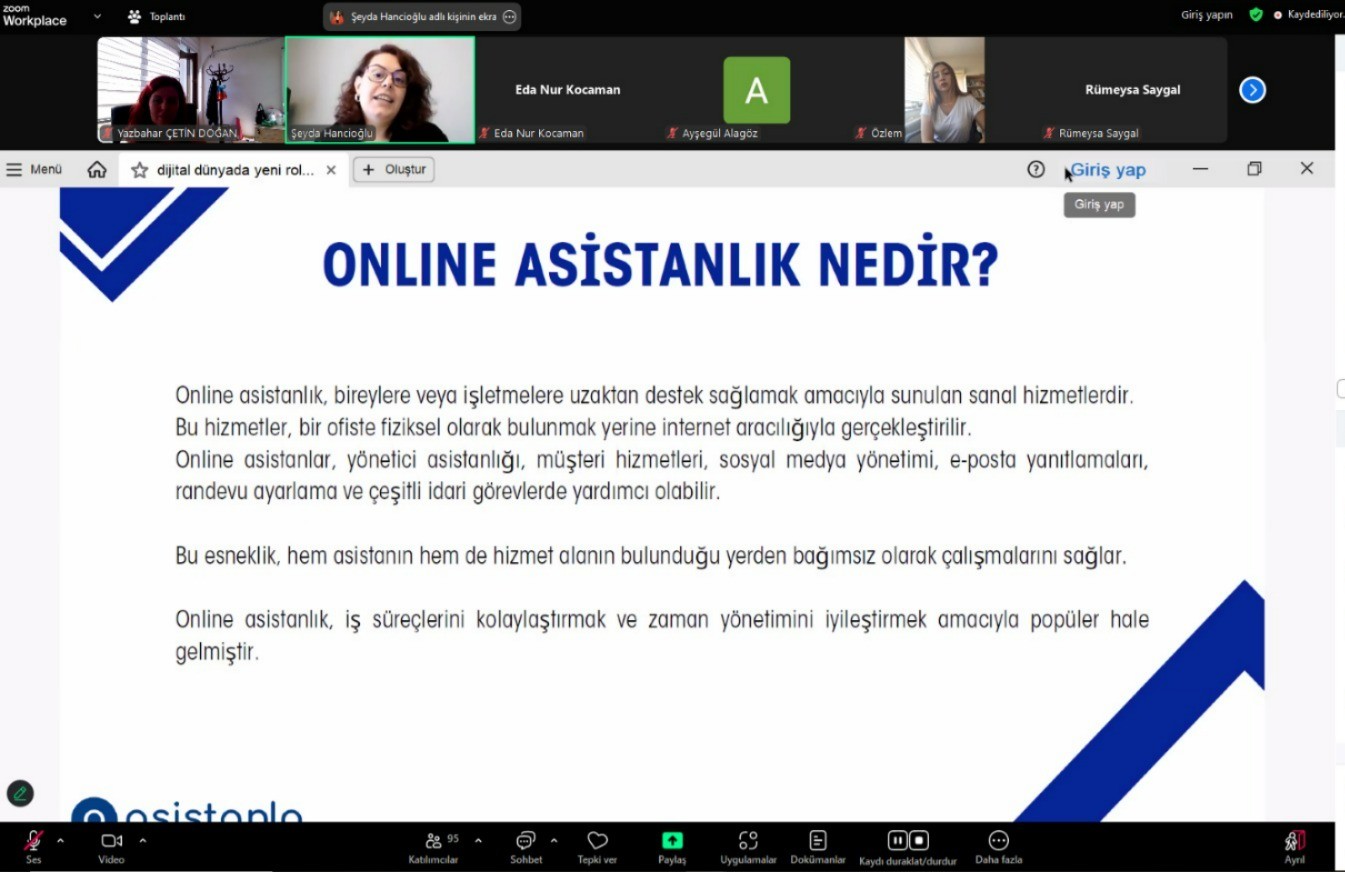1345x872 pixels.
Task: Click the Tepki ver reactions heart icon
Action: [x=597, y=841]
